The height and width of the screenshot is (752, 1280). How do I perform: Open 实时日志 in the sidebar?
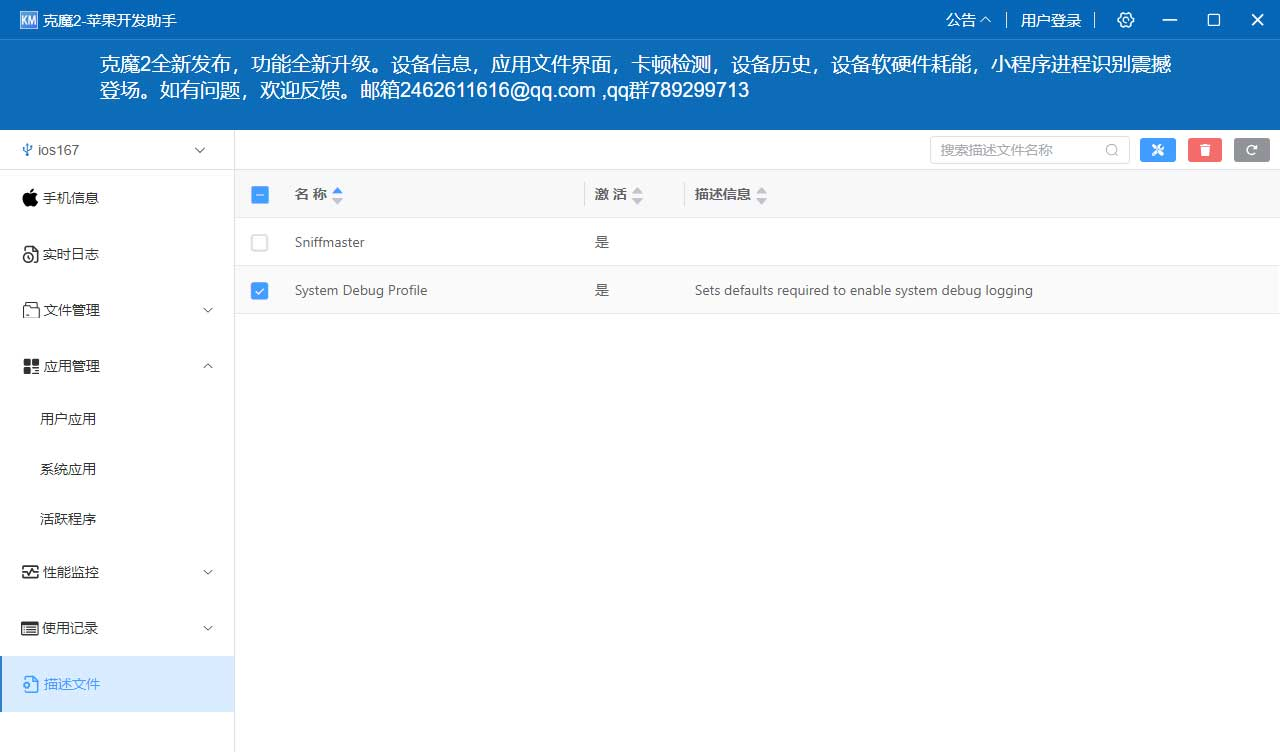[117, 254]
